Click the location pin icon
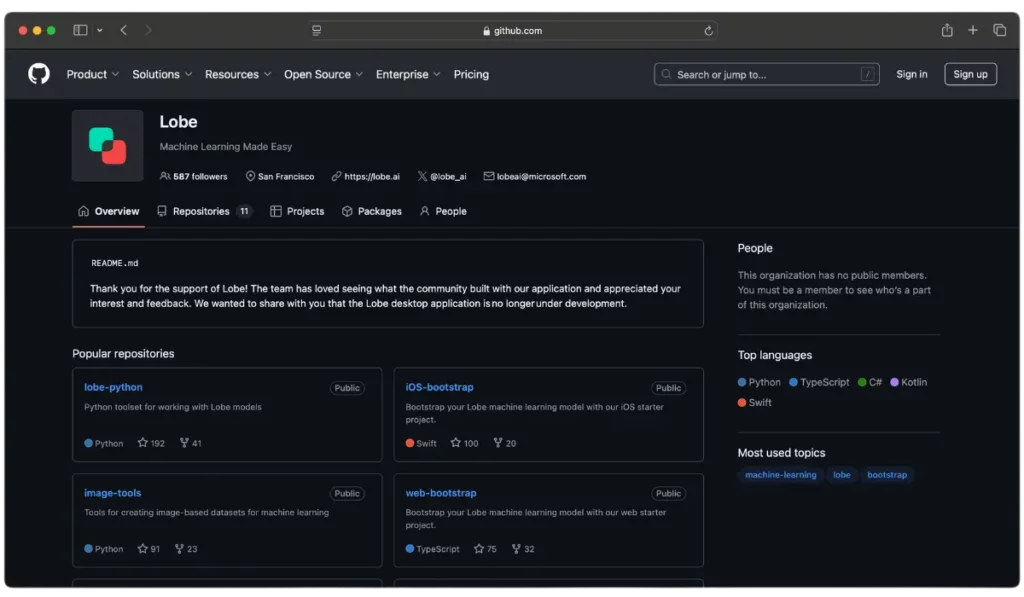1024x597 pixels. pos(250,176)
